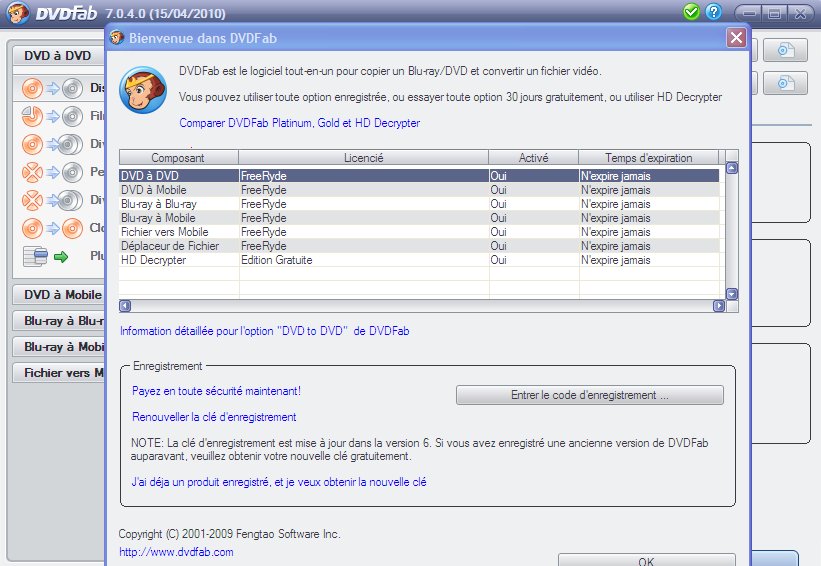Open the http://www.dvdfab.com link
The image size is (821, 566).
(176, 552)
